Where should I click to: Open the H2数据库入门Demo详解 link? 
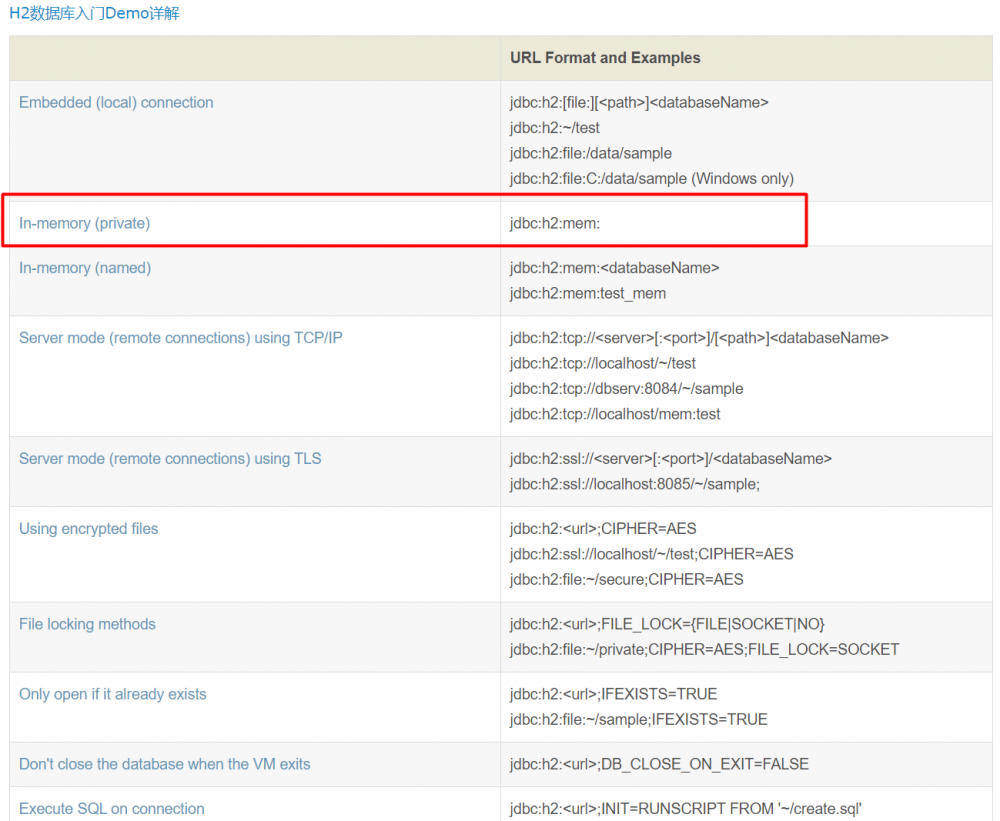(95, 14)
